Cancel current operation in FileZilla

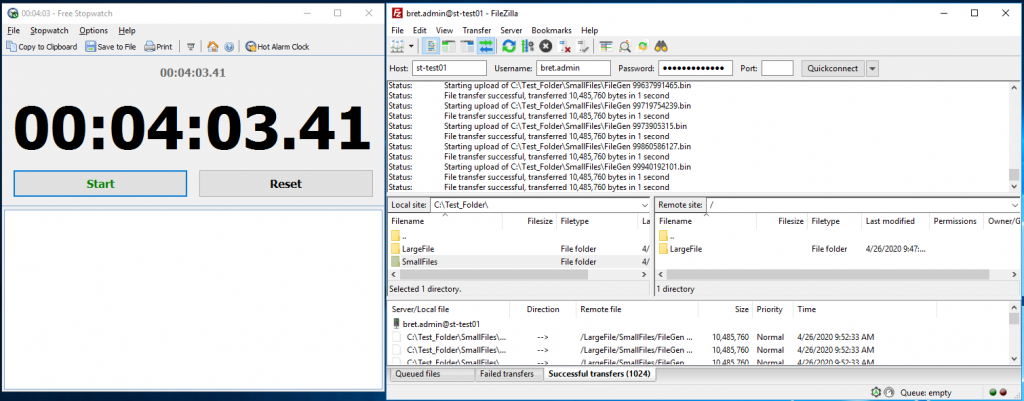point(546,46)
